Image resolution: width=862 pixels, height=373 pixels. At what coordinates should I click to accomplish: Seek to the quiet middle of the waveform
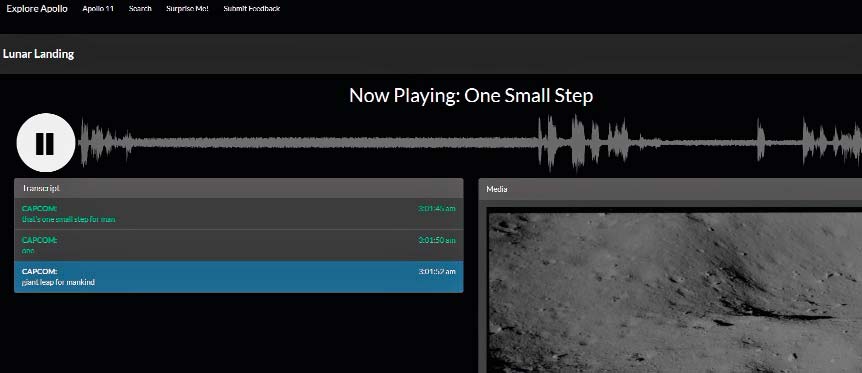coord(330,143)
